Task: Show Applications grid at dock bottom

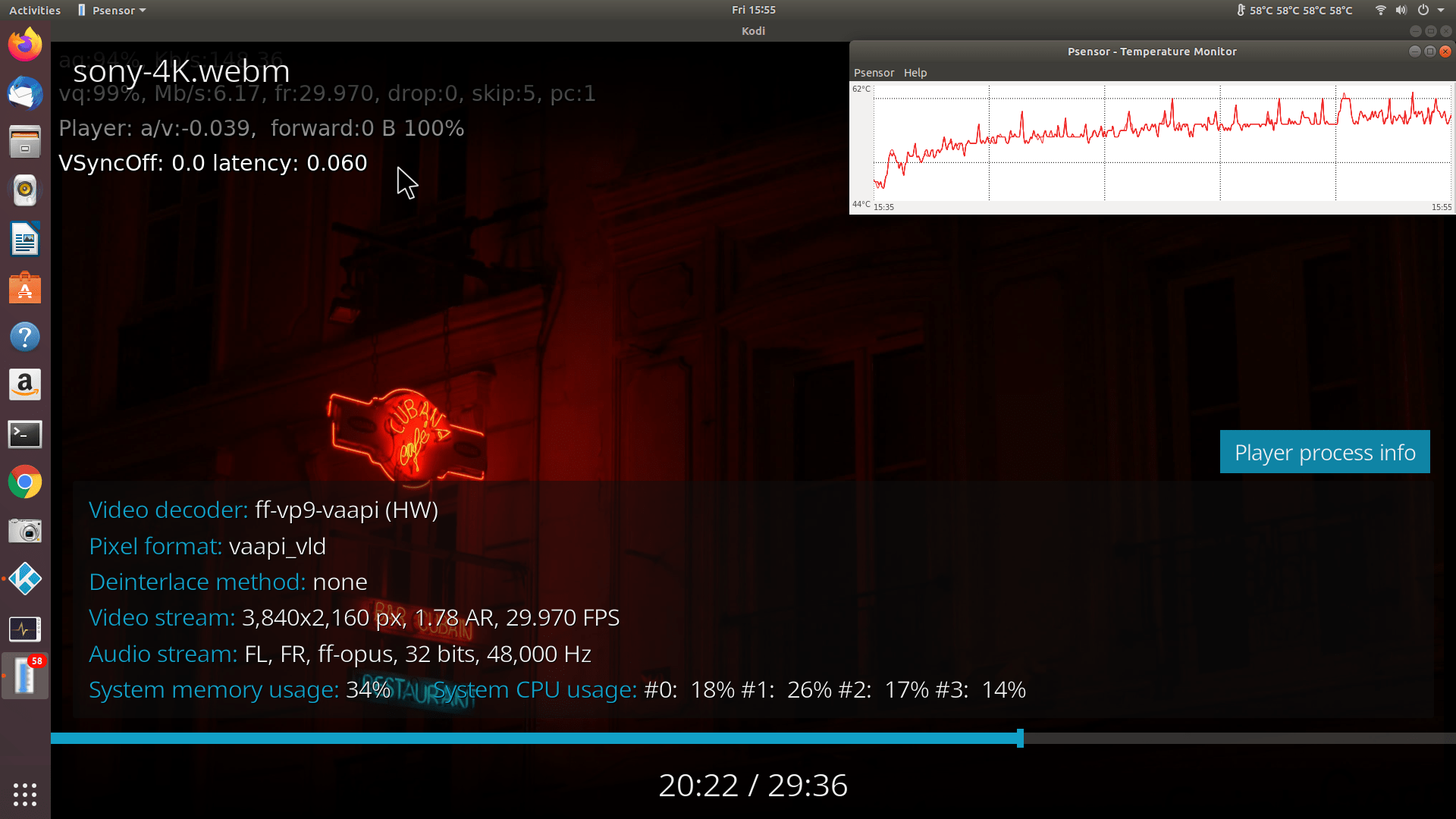Action: point(25,794)
